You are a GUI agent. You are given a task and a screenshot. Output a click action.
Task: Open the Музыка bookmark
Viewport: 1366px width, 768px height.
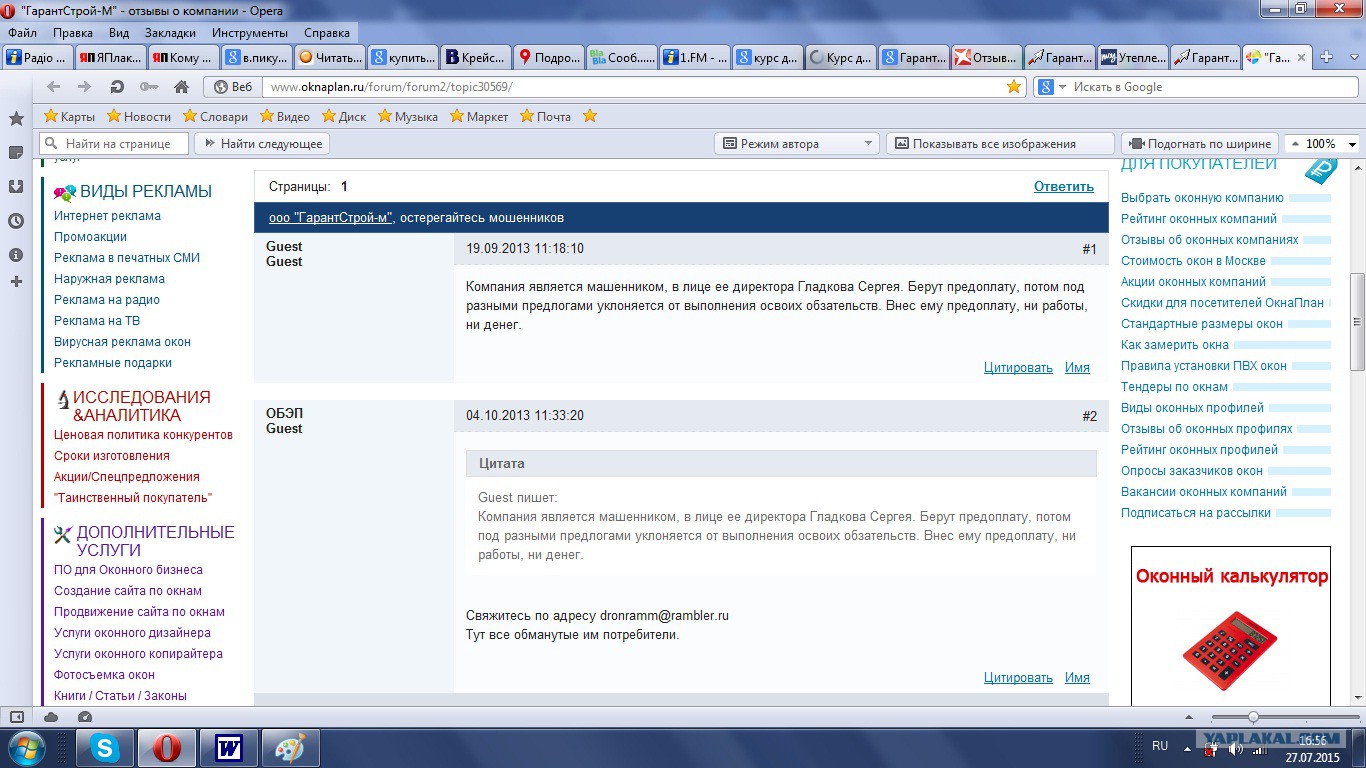(407, 116)
